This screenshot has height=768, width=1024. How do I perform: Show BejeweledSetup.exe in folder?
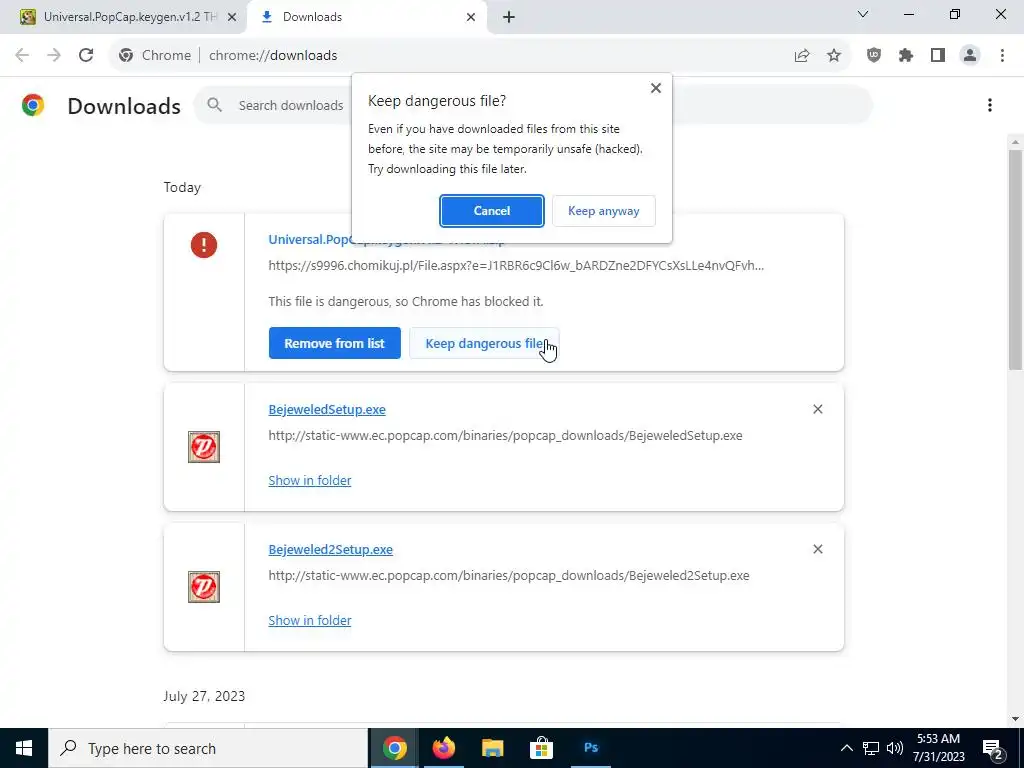310,480
